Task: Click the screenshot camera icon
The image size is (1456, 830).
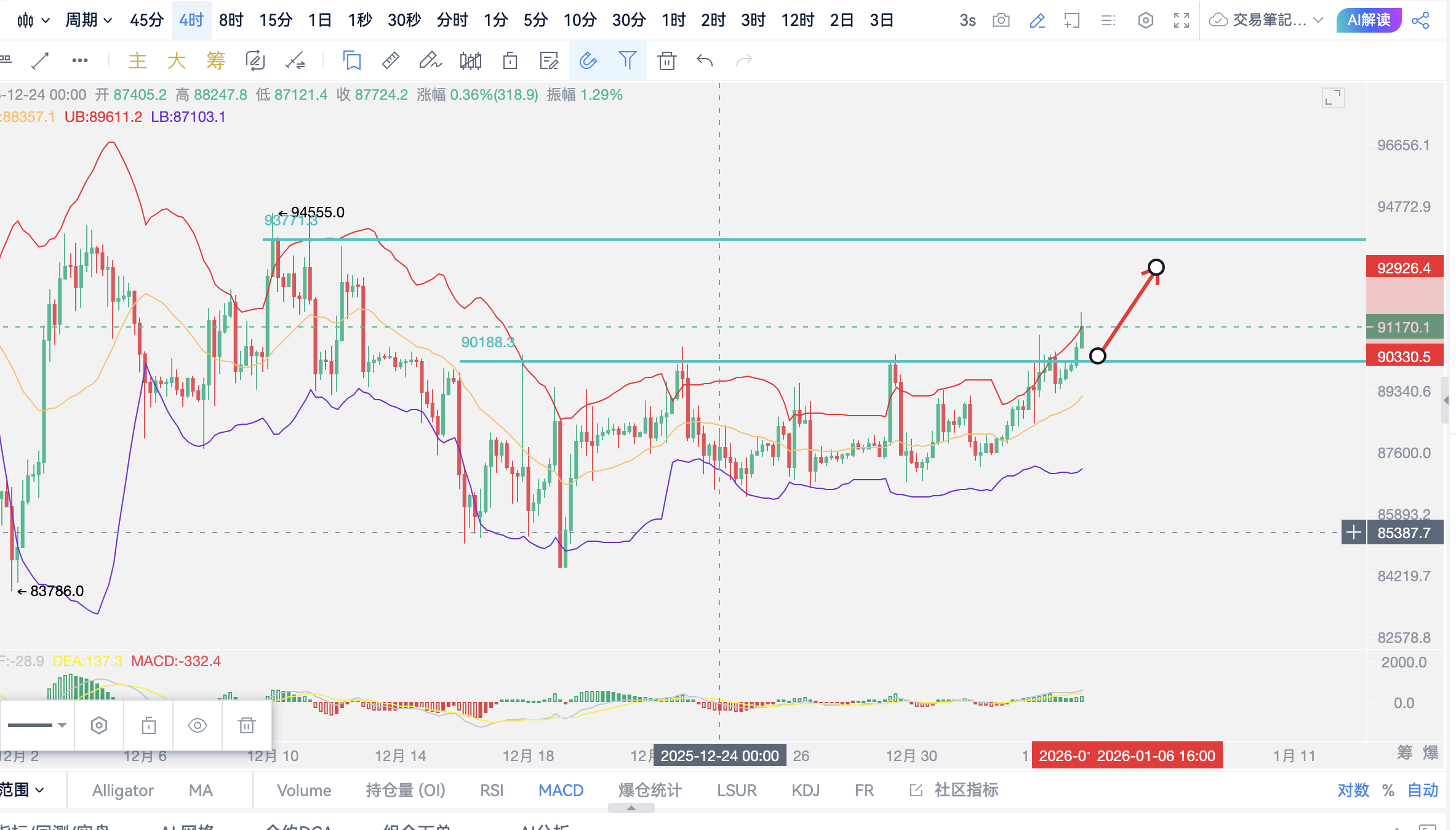Action: (x=1001, y=20)
